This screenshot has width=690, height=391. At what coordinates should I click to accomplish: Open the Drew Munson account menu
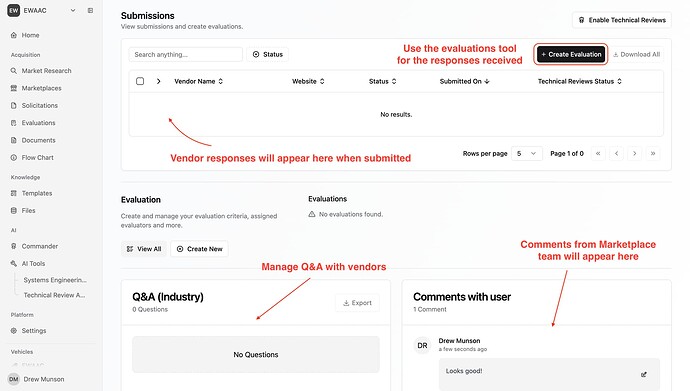tap(44, 379)
